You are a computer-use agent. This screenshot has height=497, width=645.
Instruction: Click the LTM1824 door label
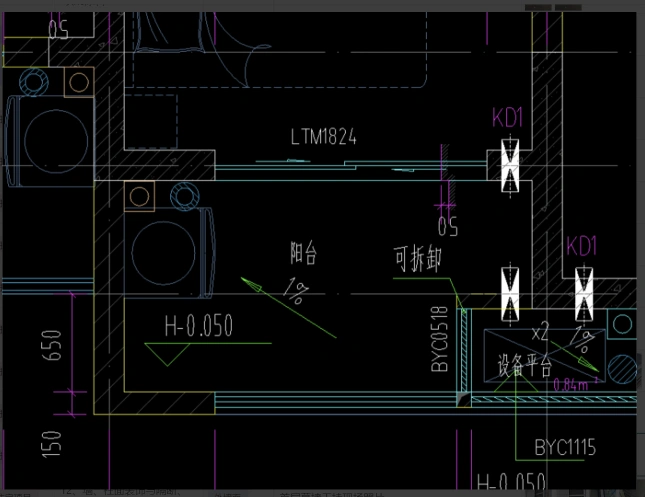pos(323,136)
